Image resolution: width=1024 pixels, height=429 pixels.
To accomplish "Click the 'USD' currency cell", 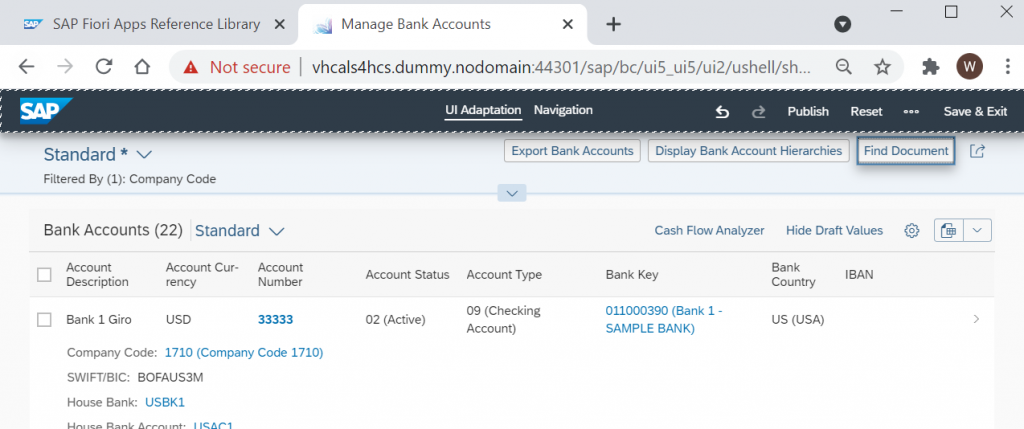I will pos(179,320).
